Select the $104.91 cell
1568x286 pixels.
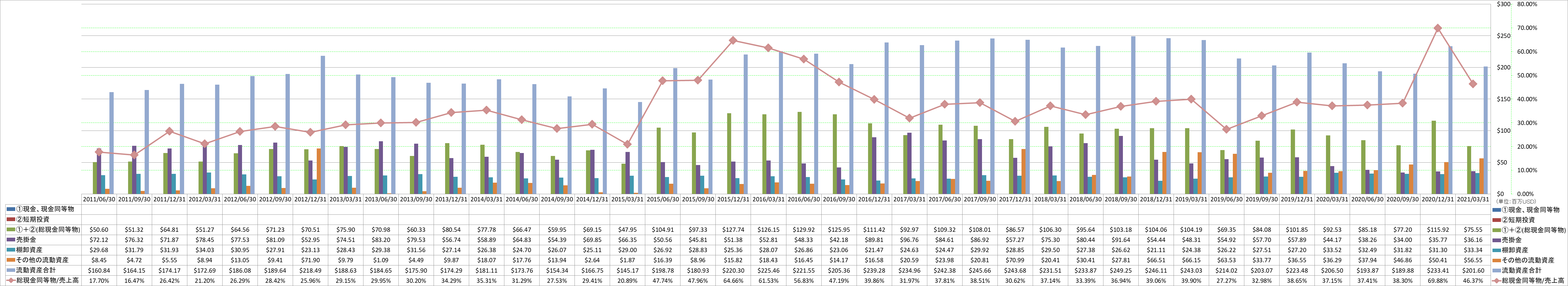tap(662, 230)
